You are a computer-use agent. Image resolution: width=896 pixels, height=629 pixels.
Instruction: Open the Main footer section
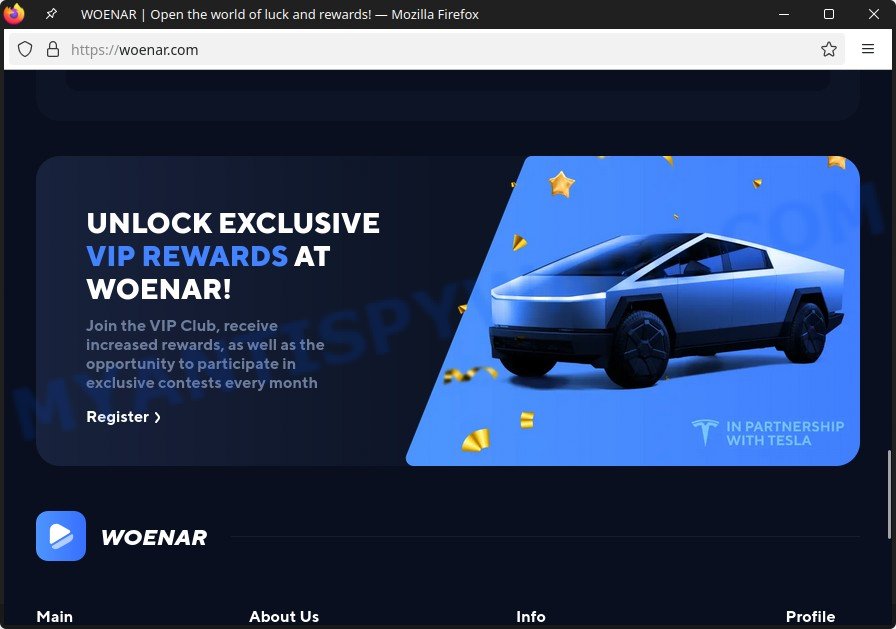point(55,616)
